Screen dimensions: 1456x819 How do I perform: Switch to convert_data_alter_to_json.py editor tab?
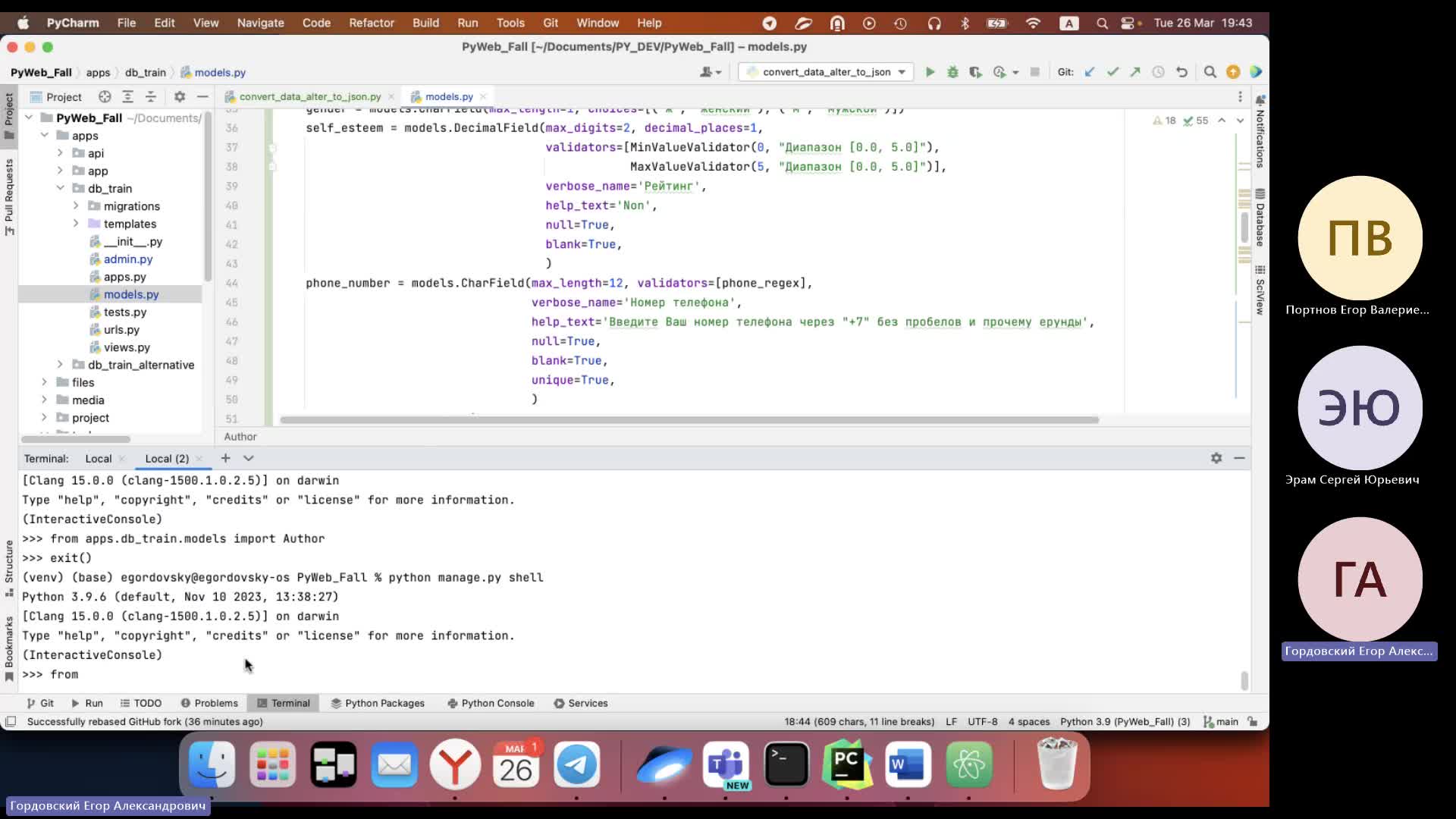[x=309, y=96]
